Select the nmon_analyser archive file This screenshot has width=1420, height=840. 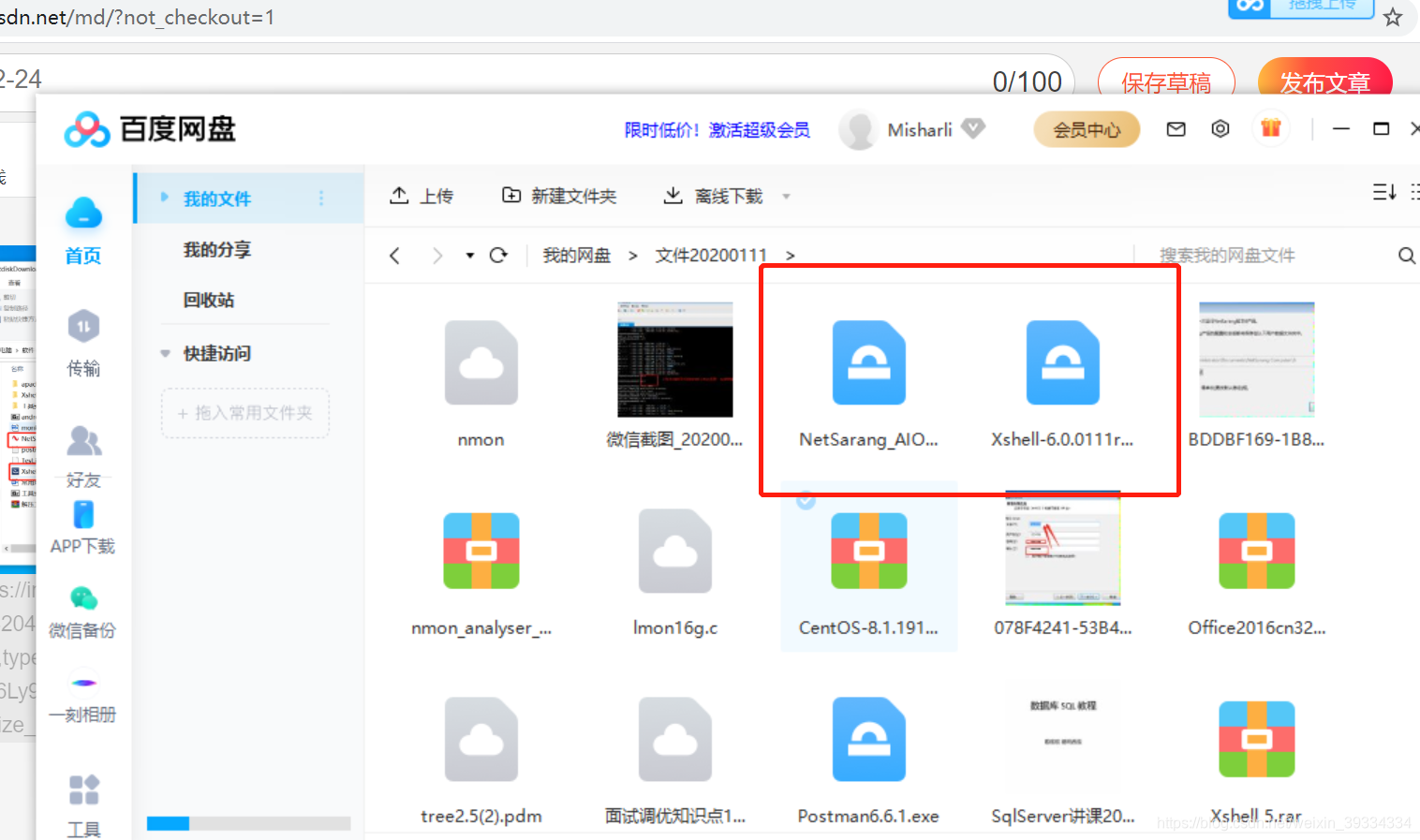point(481,551)
